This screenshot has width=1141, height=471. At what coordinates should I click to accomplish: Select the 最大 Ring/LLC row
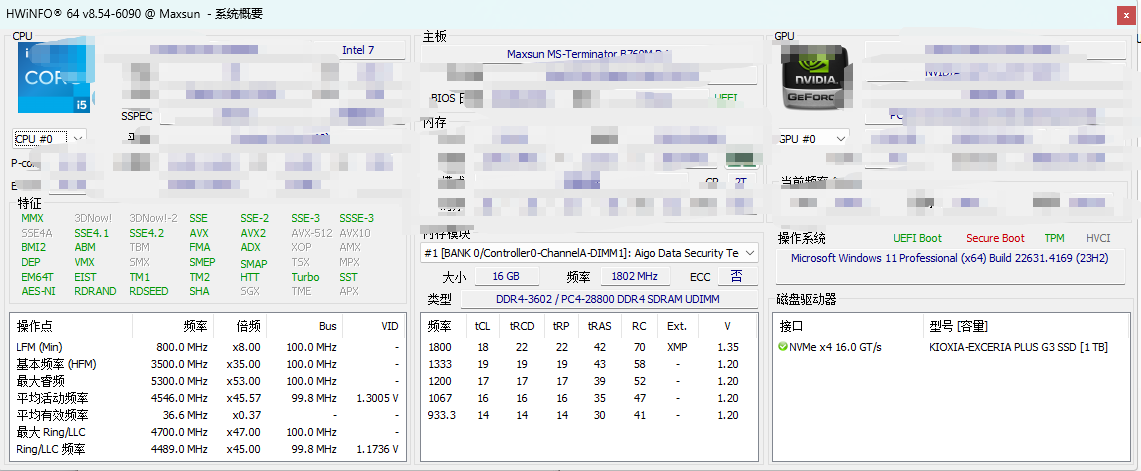[x=207, y=432]
